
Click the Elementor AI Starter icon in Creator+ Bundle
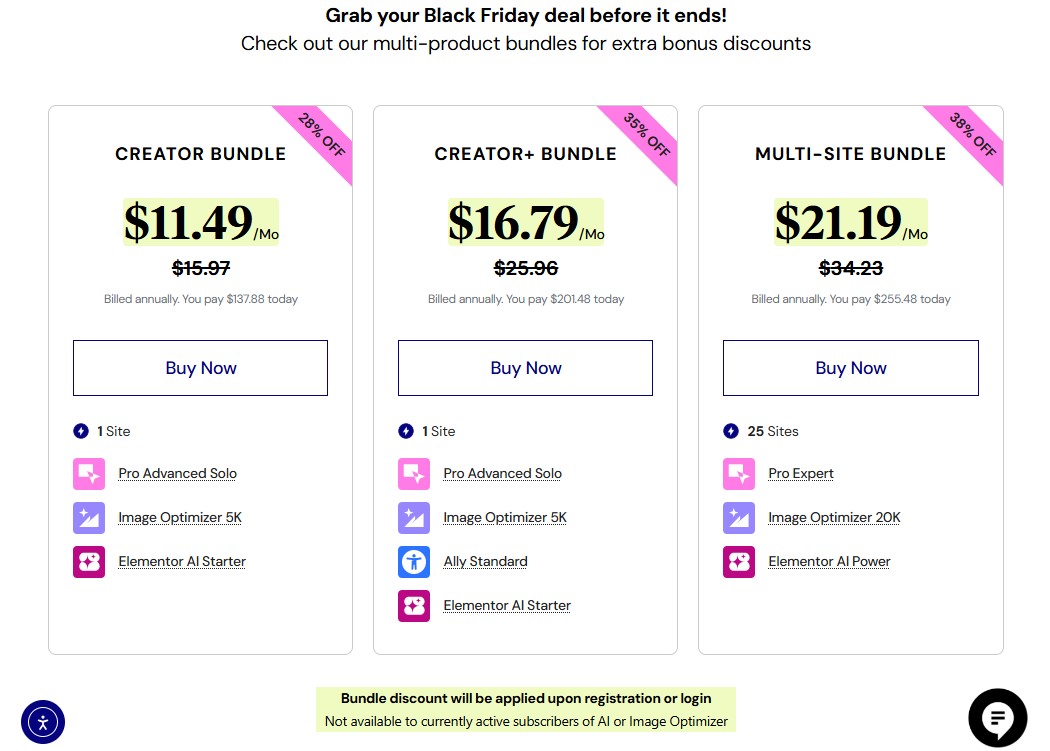coord(413,605)
